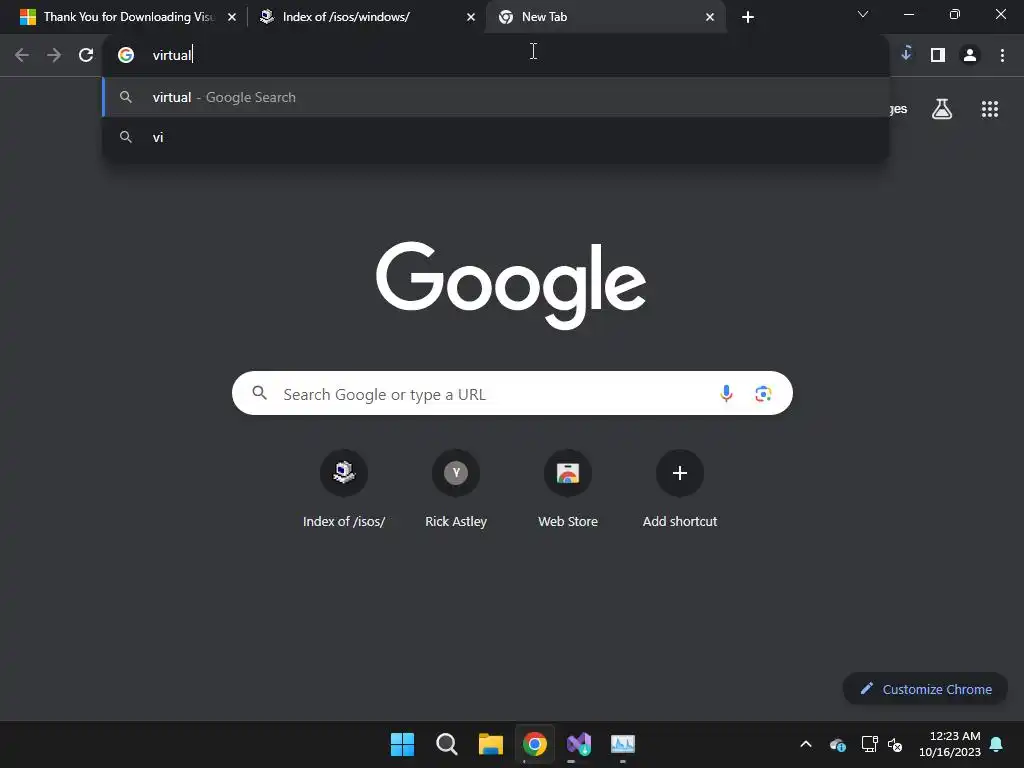Reload the current page
1024x768 pixels.
coord(86,55)
